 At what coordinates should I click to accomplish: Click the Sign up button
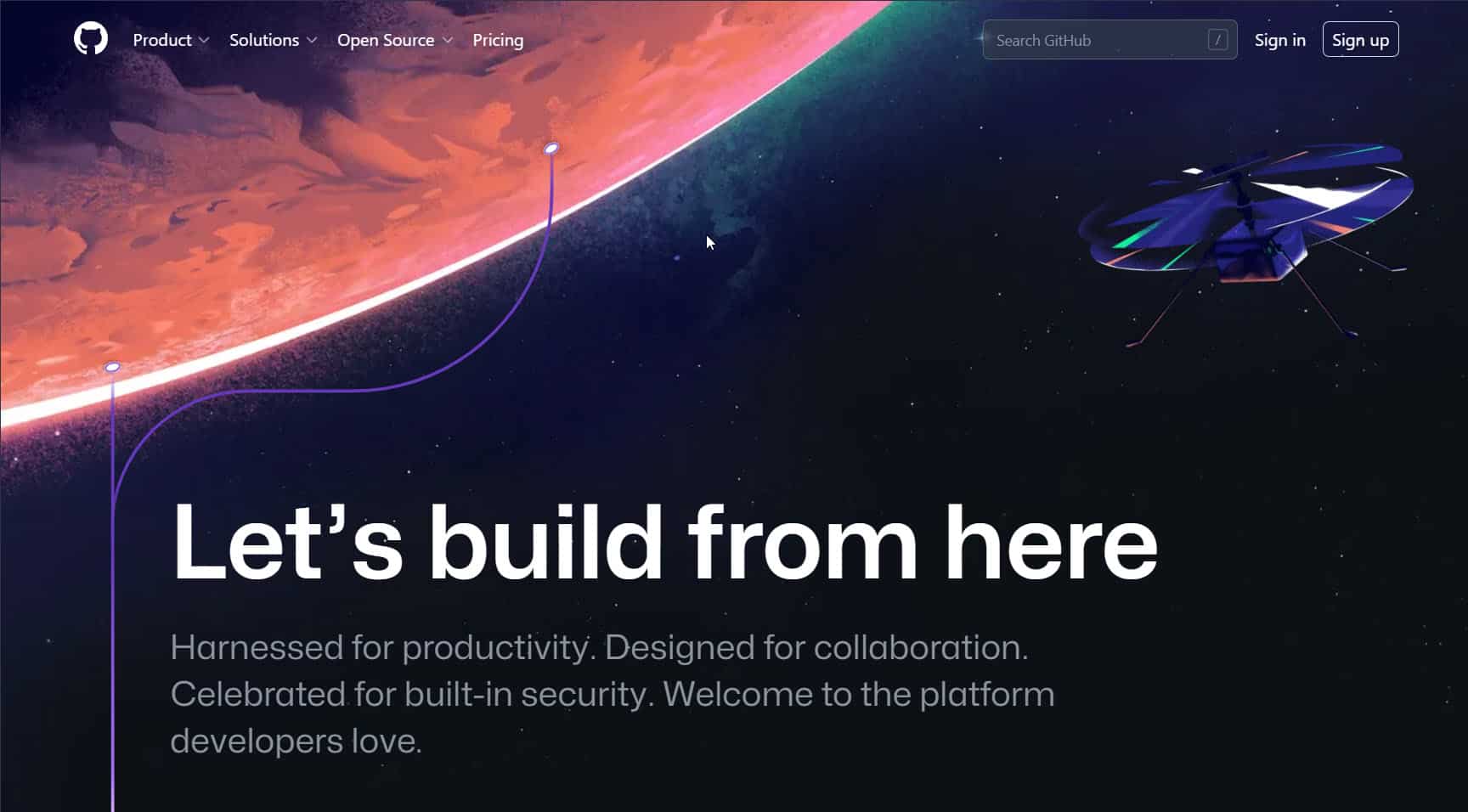click(1361, 40)
